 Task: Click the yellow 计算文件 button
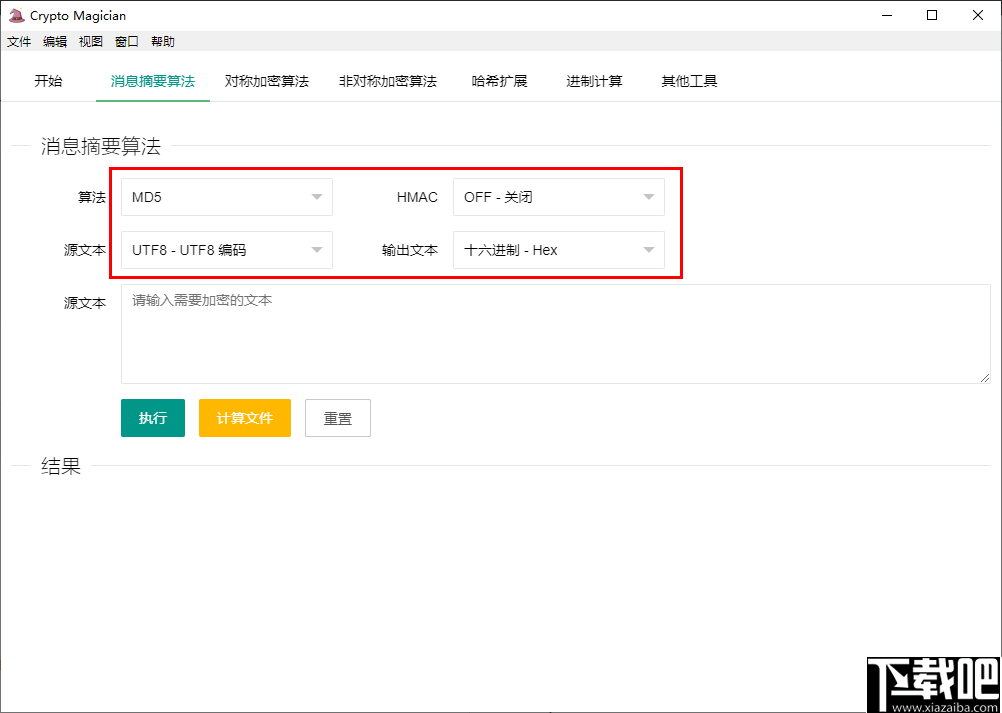[244, 418]
